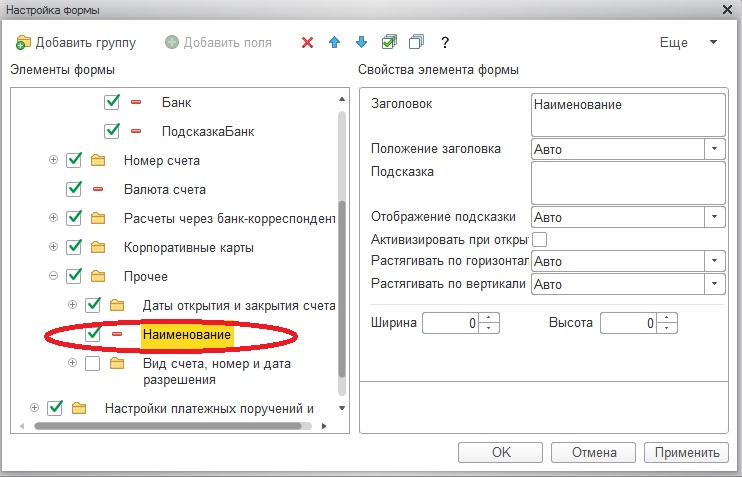Collapse the Прочее tree group
Screen dimensions: 742x477
point(53,276)
